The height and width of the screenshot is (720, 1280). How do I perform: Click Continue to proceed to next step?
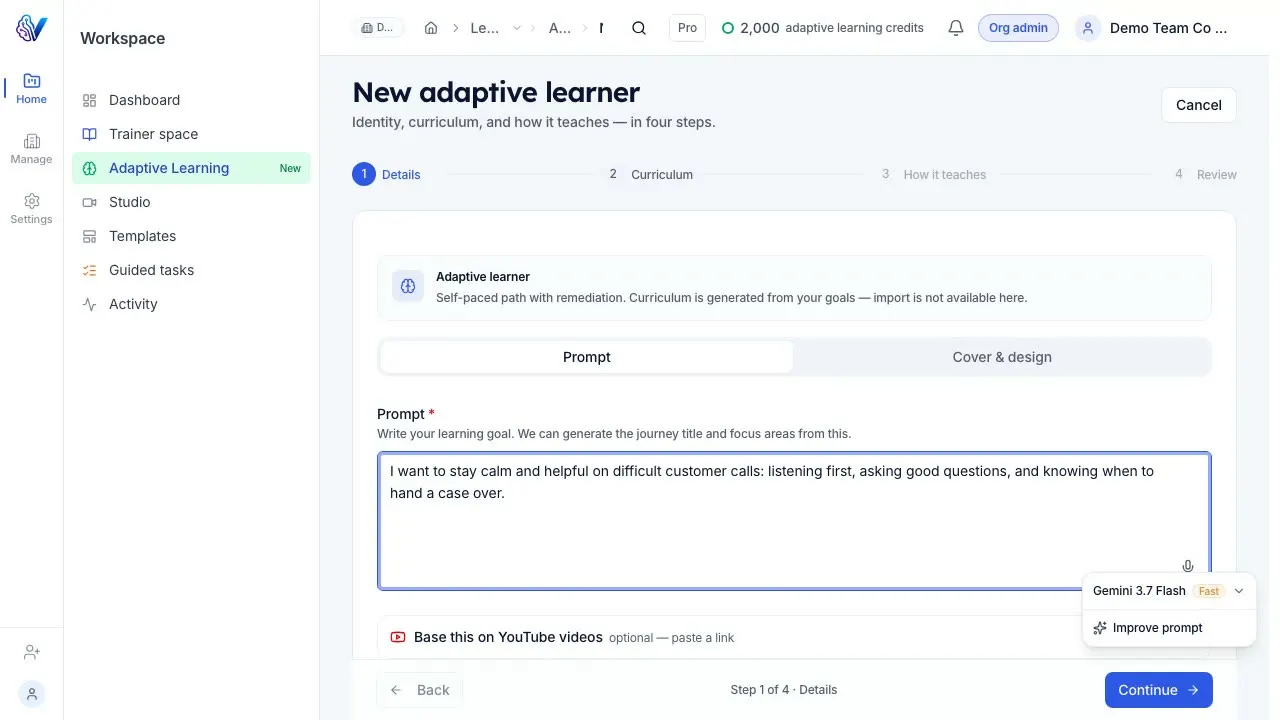coord(1159,690)
